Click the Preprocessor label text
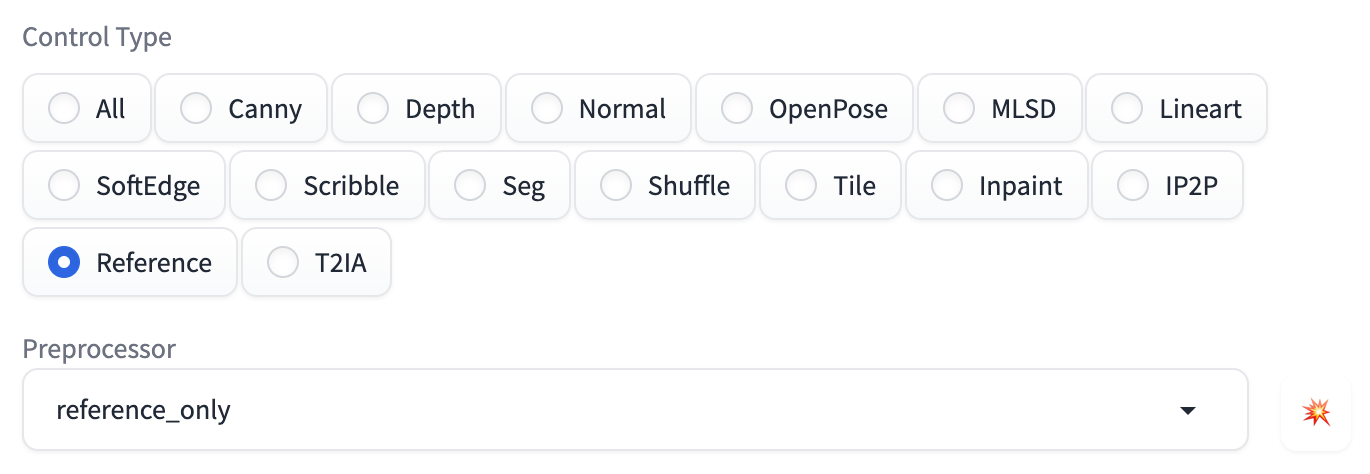Viewport: 1370px width, 474px height. click(99, 349)
